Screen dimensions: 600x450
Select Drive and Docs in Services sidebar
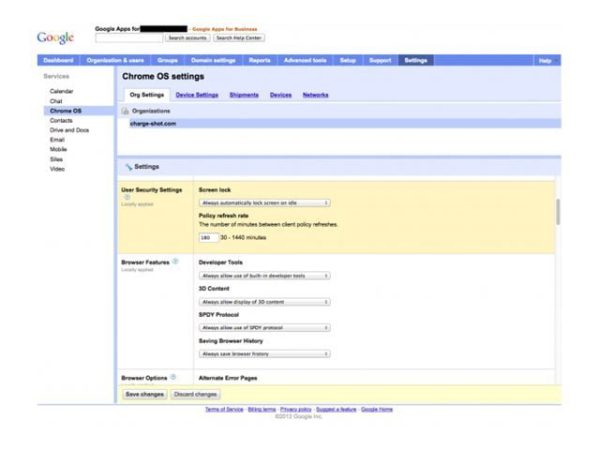tap(68, 129)
